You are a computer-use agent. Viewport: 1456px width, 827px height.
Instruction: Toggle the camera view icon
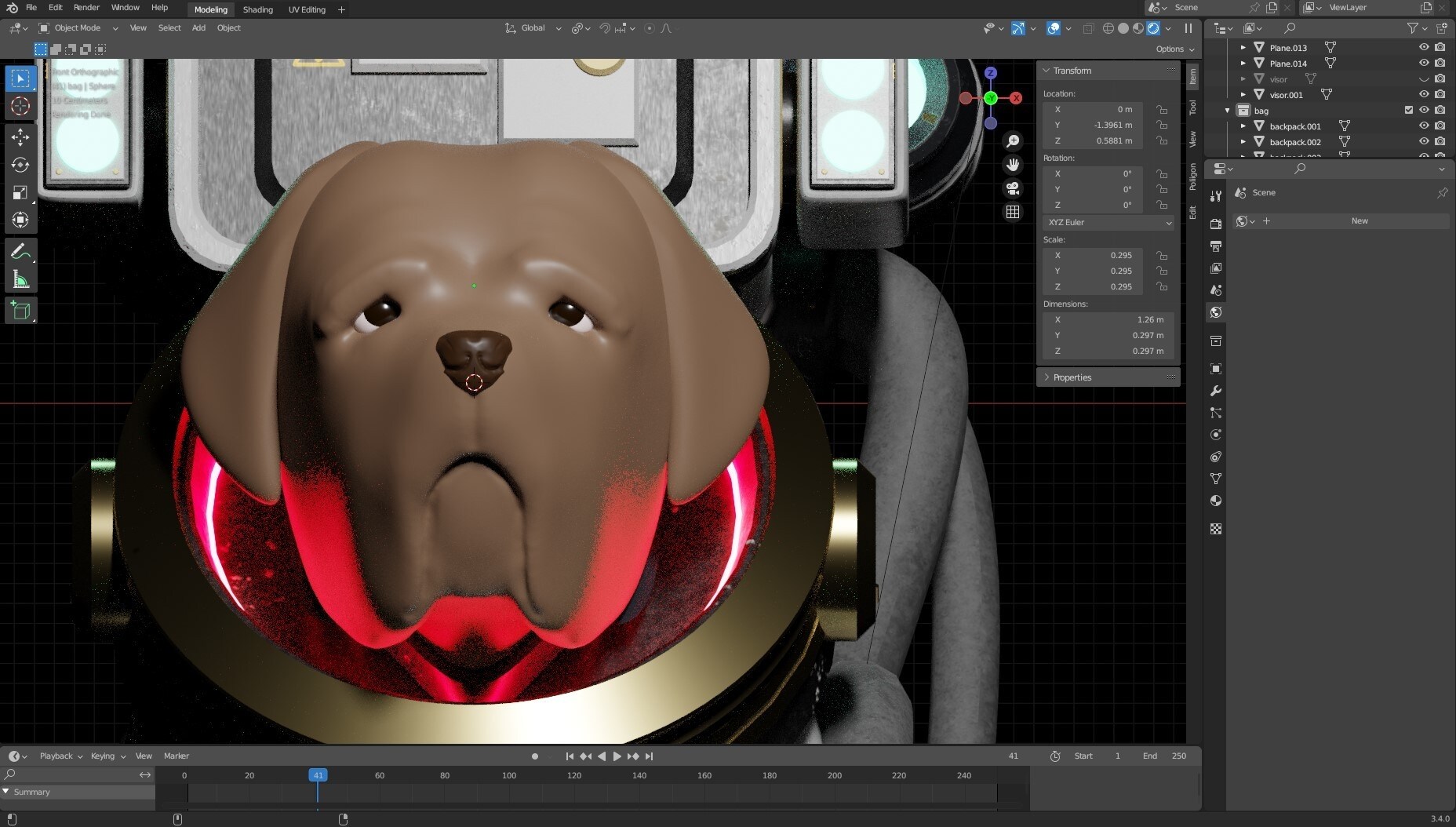pos(1013,188)
